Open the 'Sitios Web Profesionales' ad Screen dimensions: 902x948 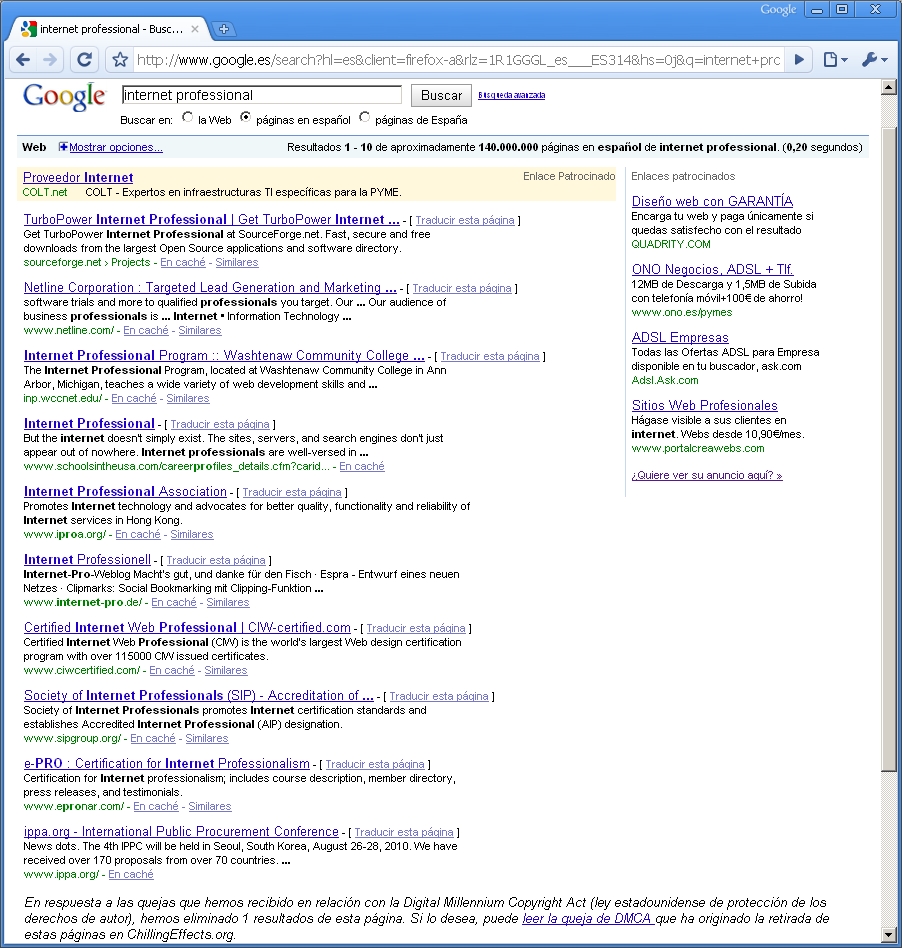click(704, 405)
